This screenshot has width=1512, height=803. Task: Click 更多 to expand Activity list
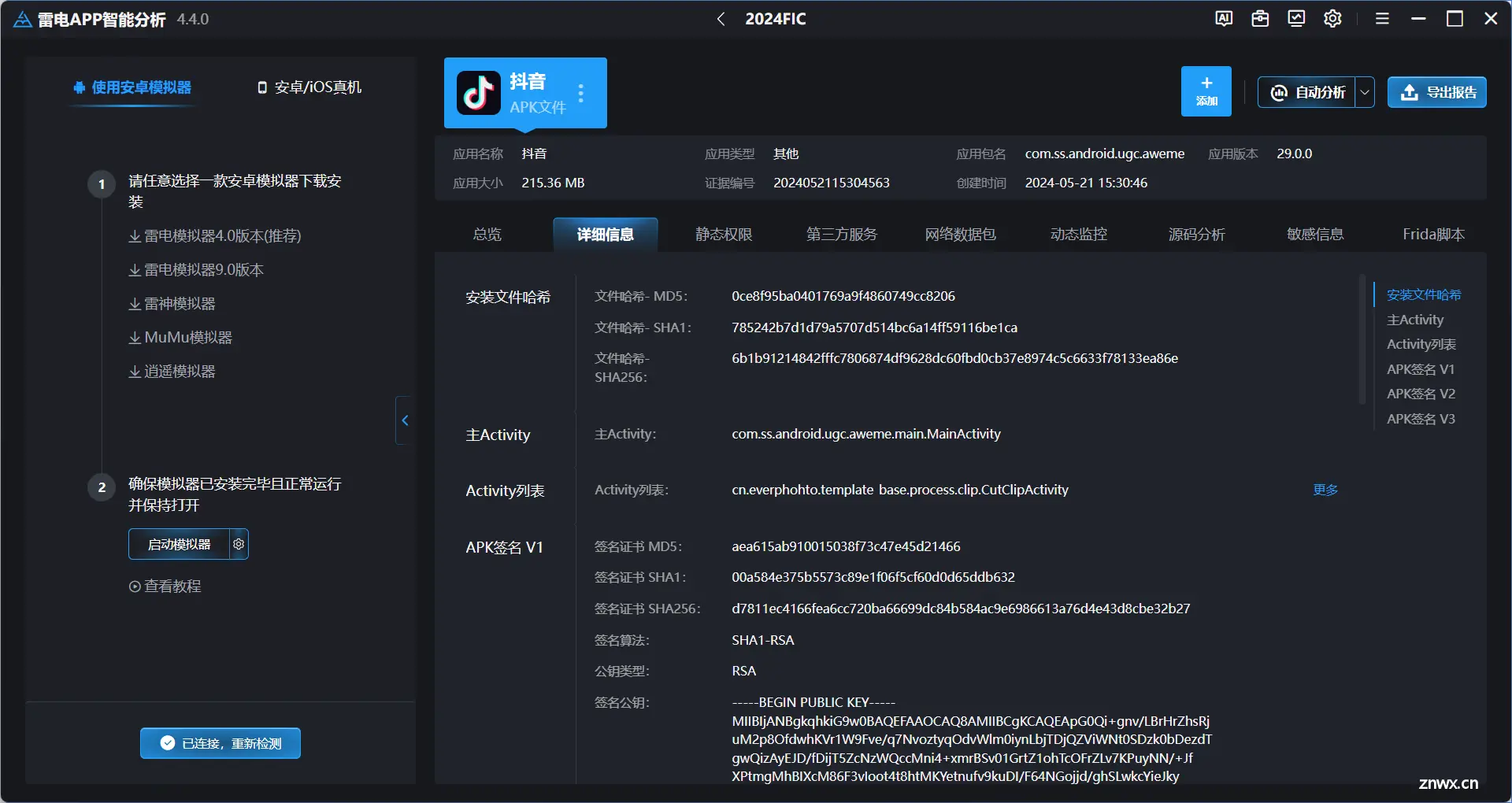click(1325, 490)
